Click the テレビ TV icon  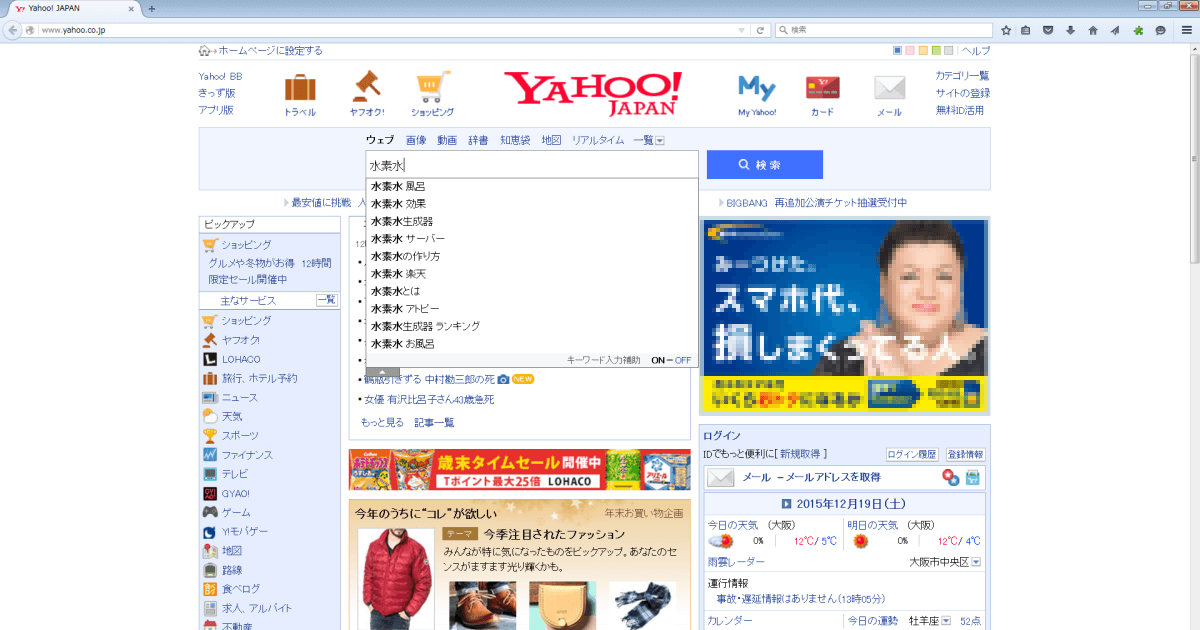(210, 474)
